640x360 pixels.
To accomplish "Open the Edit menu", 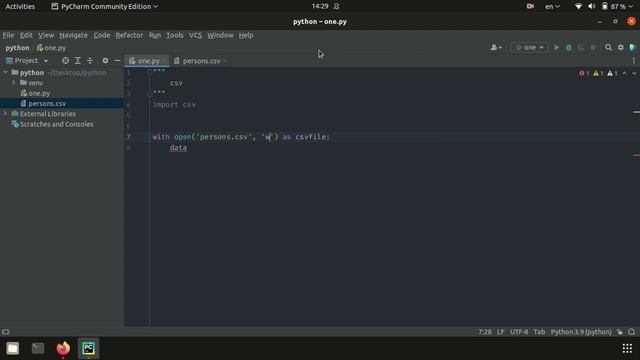I will point(26,35).
